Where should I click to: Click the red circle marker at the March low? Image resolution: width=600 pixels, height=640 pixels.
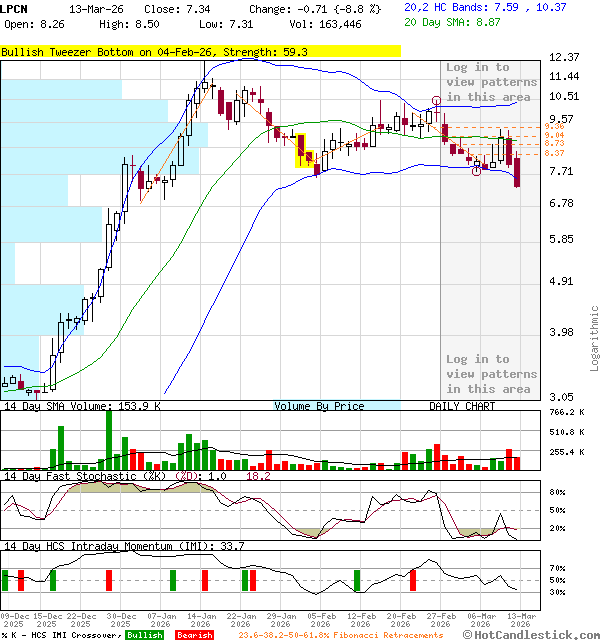(477, 170)
